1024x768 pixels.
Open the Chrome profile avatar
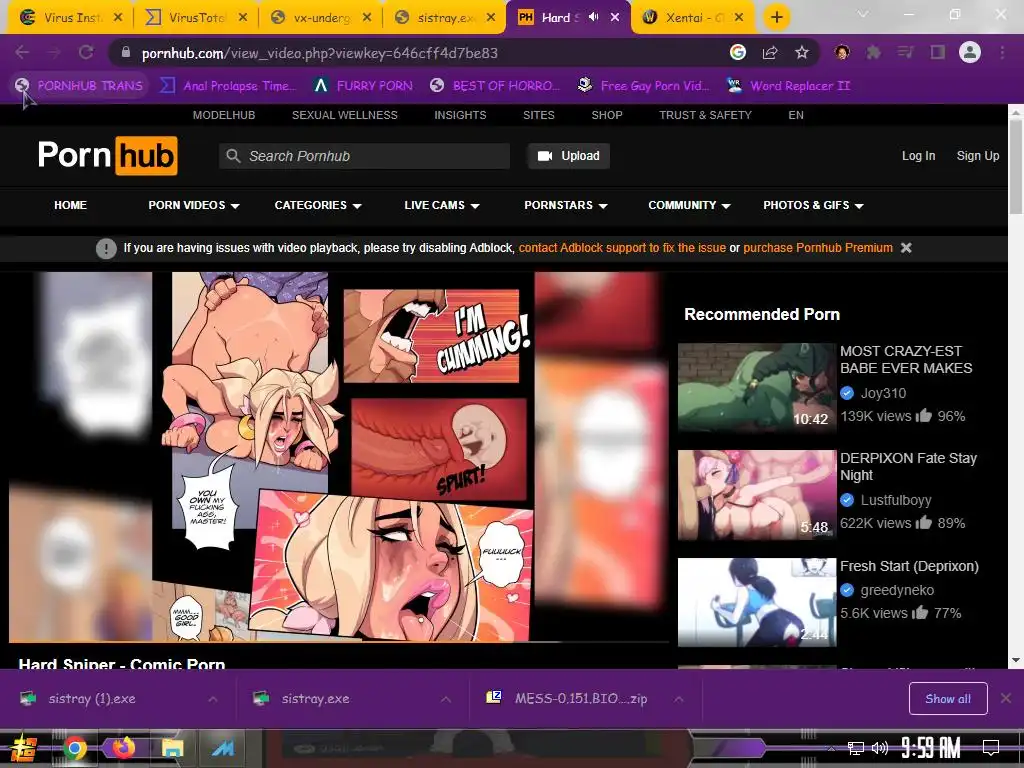click(x=970, y=52)
